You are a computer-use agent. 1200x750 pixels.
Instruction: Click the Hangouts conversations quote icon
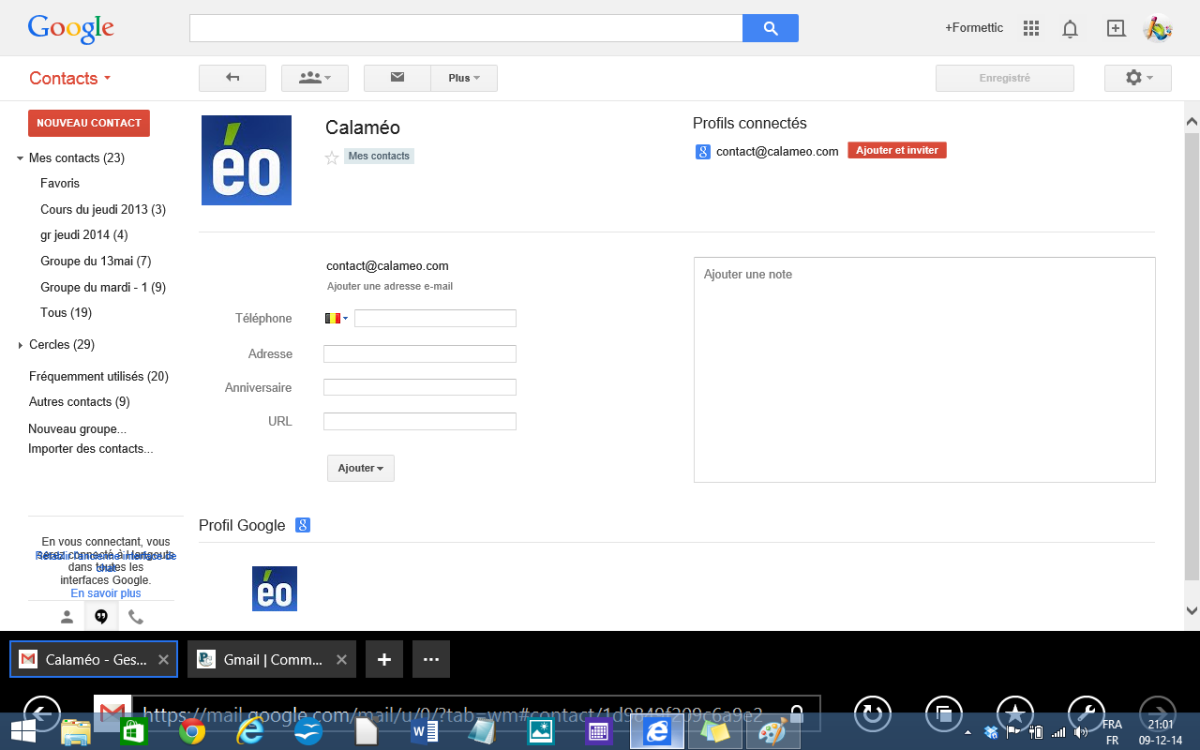pos(101,617)
